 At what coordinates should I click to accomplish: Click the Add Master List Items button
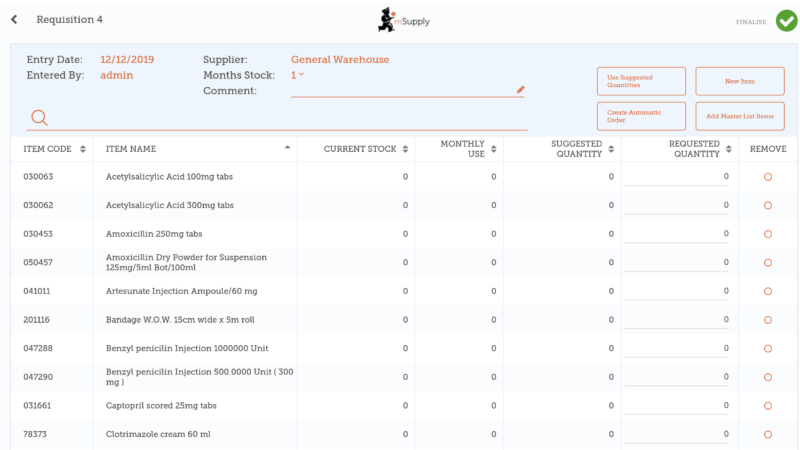click(740, 116)
